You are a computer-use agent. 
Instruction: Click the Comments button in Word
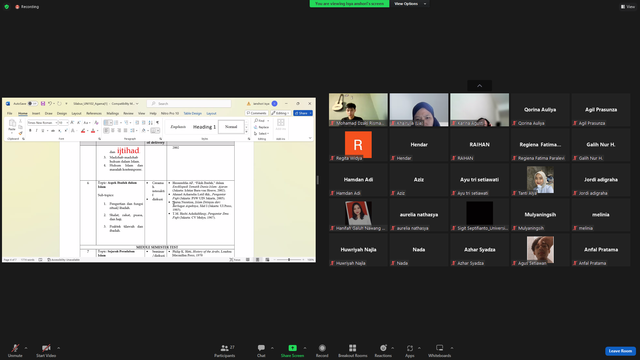(x=256, y=113)
